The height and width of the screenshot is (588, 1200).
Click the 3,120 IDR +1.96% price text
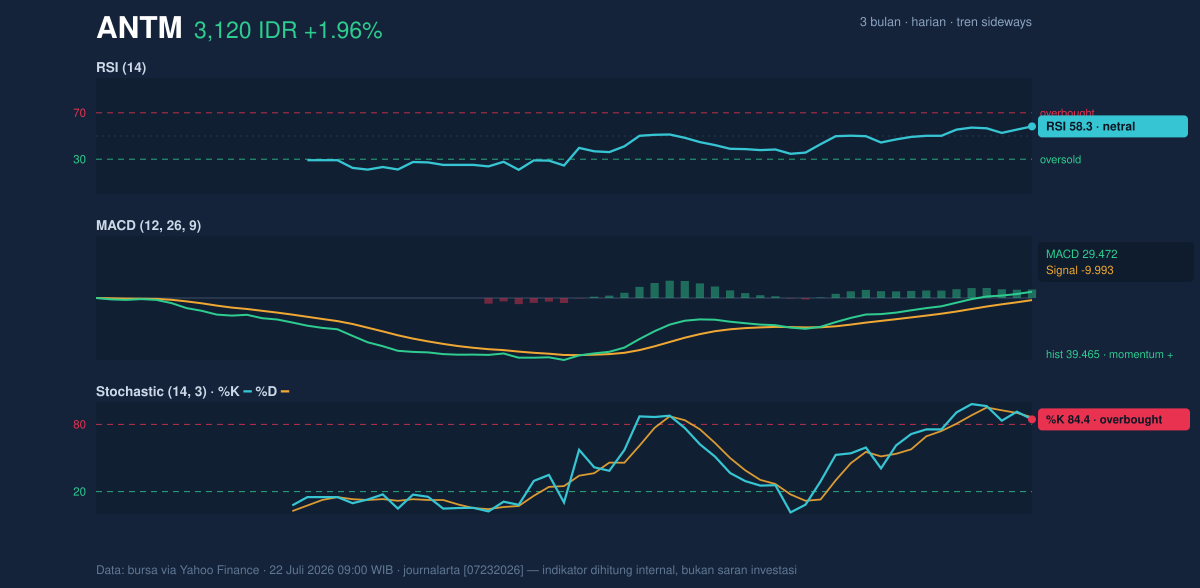coord(288,31)
